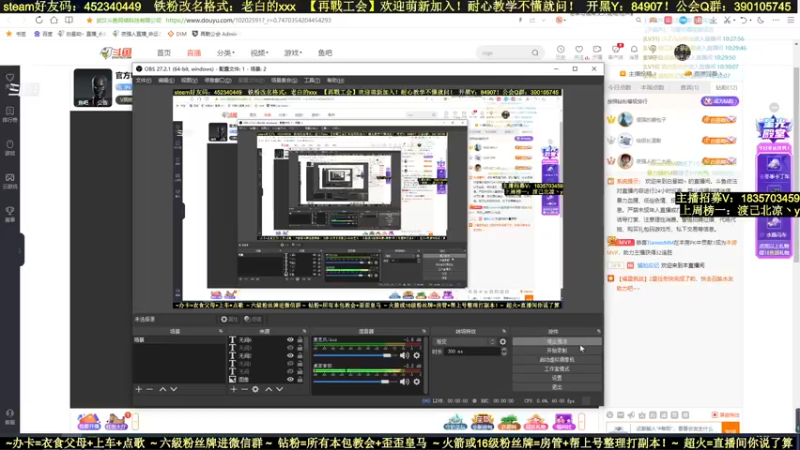Click the search magnifier in Douyu header
Screen dimensions: 800x450
535,53
